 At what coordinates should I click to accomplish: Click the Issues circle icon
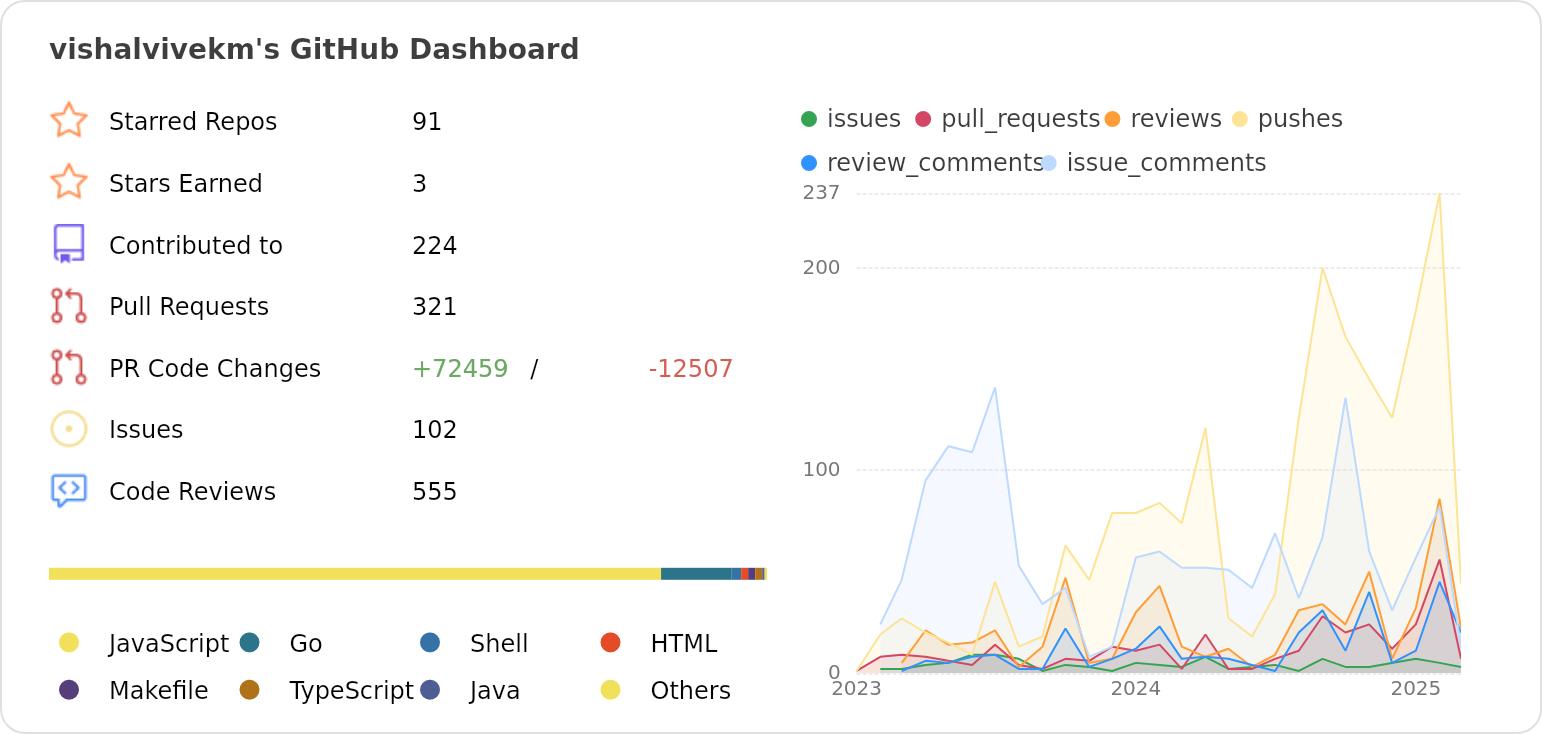69,429
